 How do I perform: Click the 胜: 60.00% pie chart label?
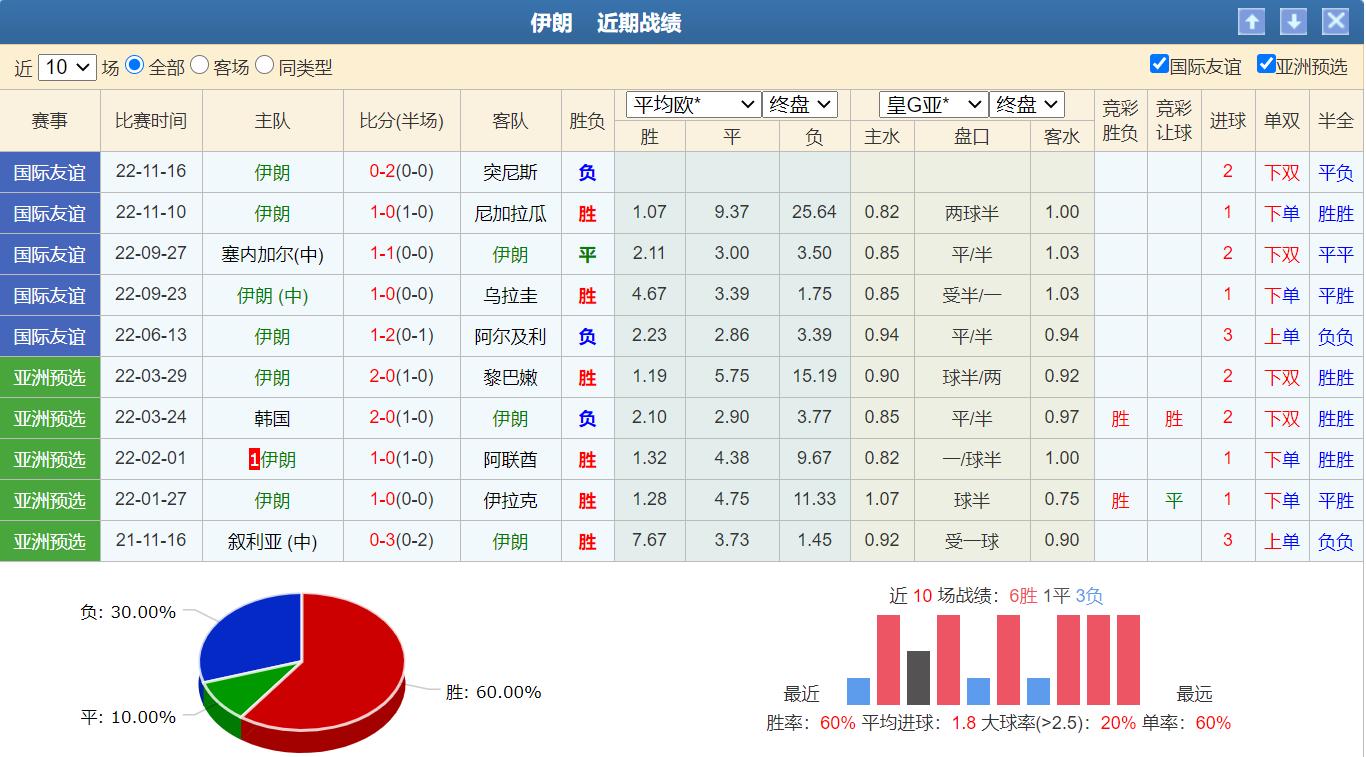tap(494, 692)
